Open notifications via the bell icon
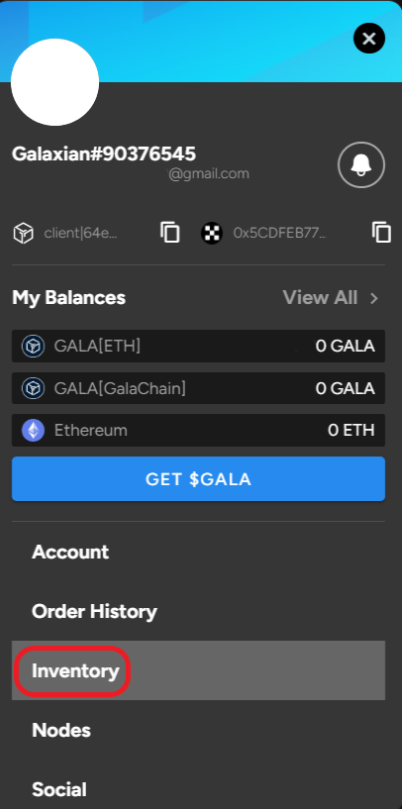The width and height of the screenshot is (402, 809). [361, 165]
